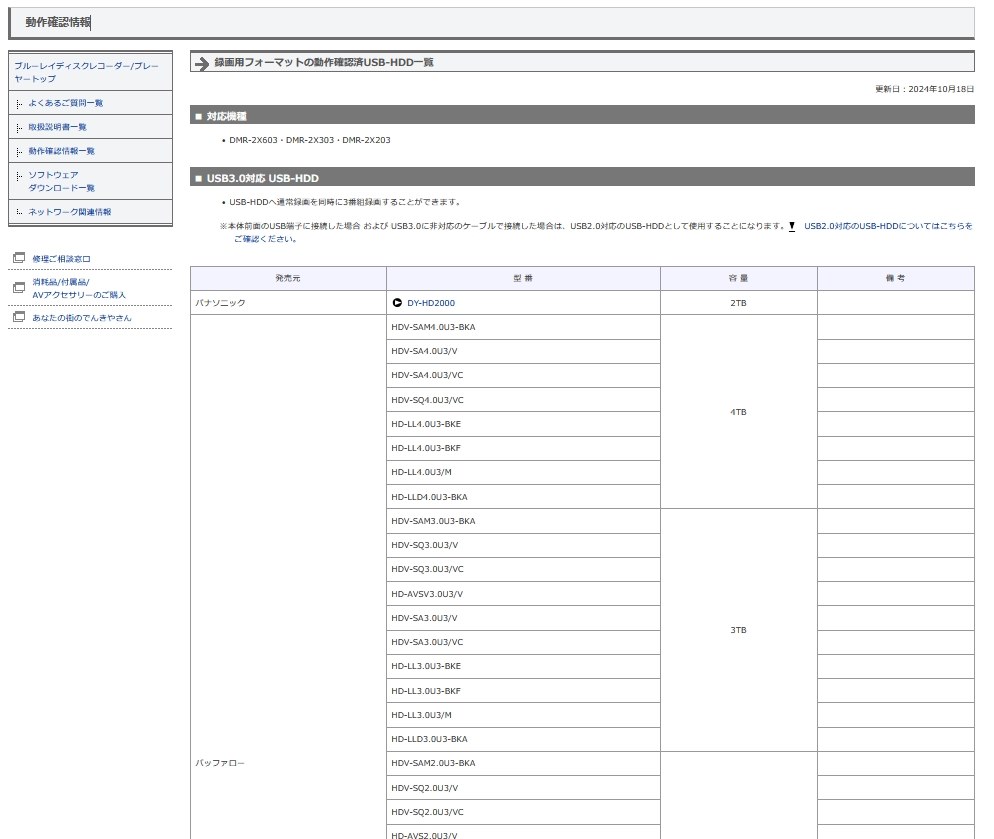Viewport: 994px width, 839px height.
Task: Click the window icon beside 消耗品/付属品
Action: tap(19, 287)
